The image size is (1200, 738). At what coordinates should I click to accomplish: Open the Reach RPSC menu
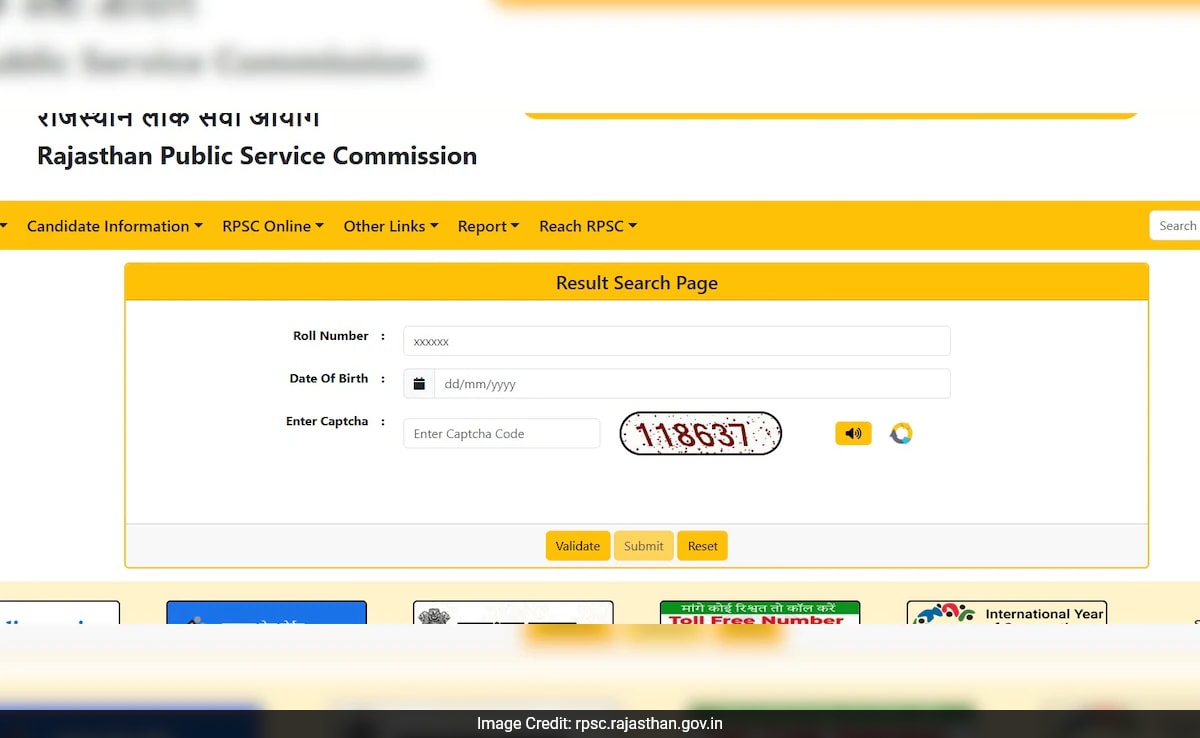[587, 226]
